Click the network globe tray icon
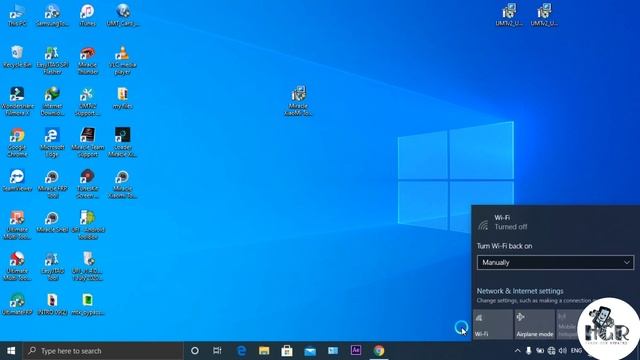 click(x=551, y=351)
